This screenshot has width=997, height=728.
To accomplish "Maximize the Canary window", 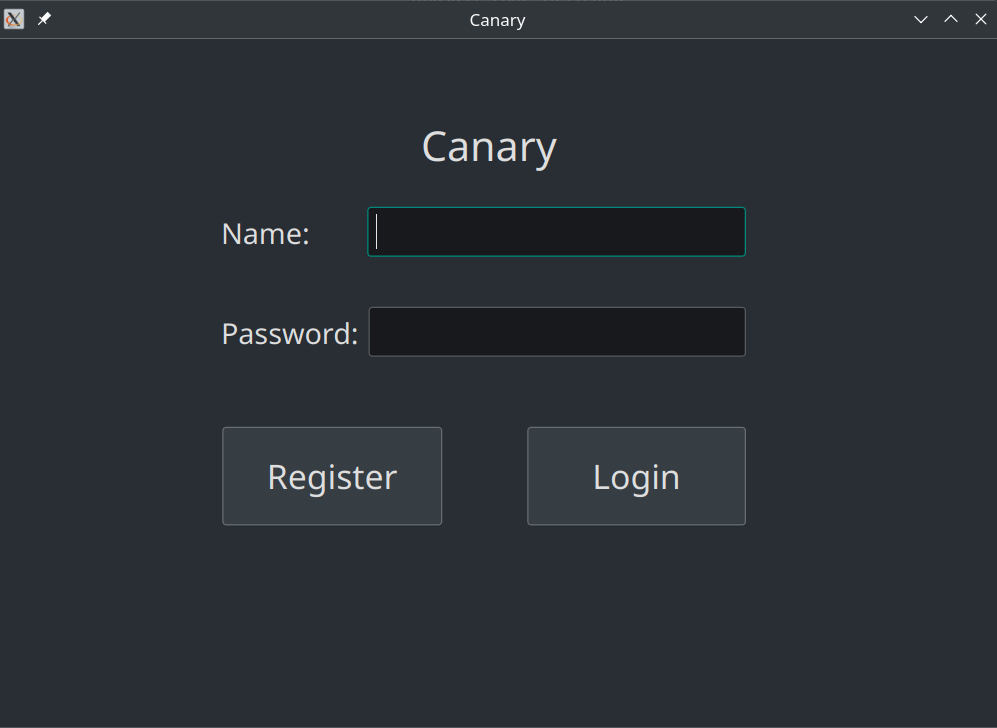I will click(x=951, y=19).
